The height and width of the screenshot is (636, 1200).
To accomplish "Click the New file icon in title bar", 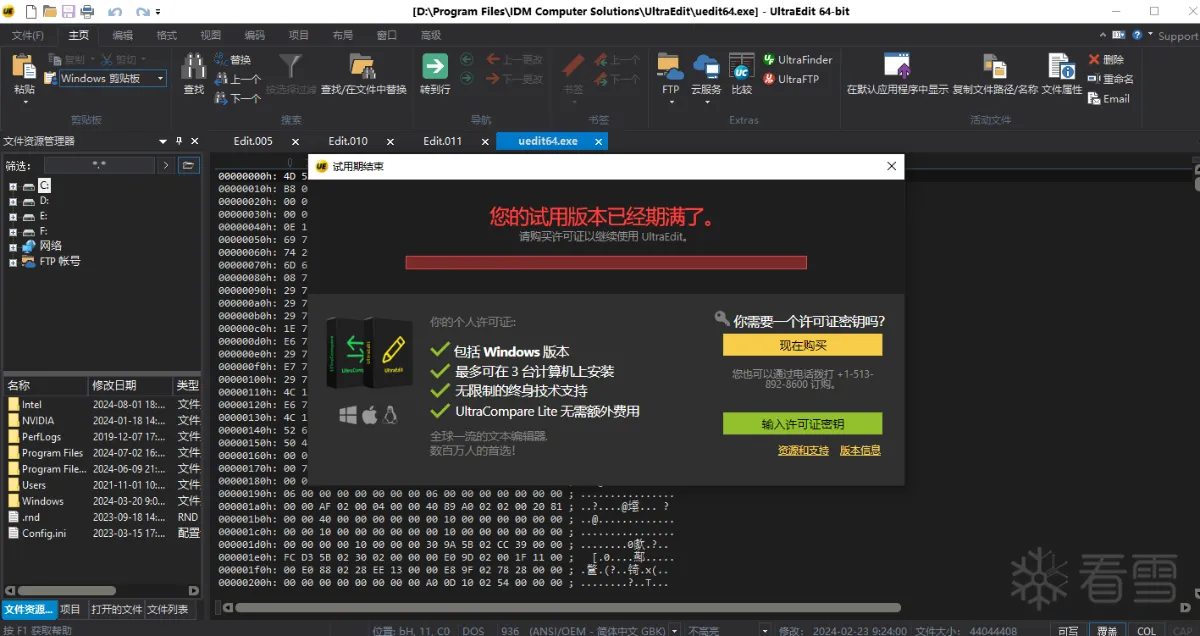I will (x=30, y=11).
